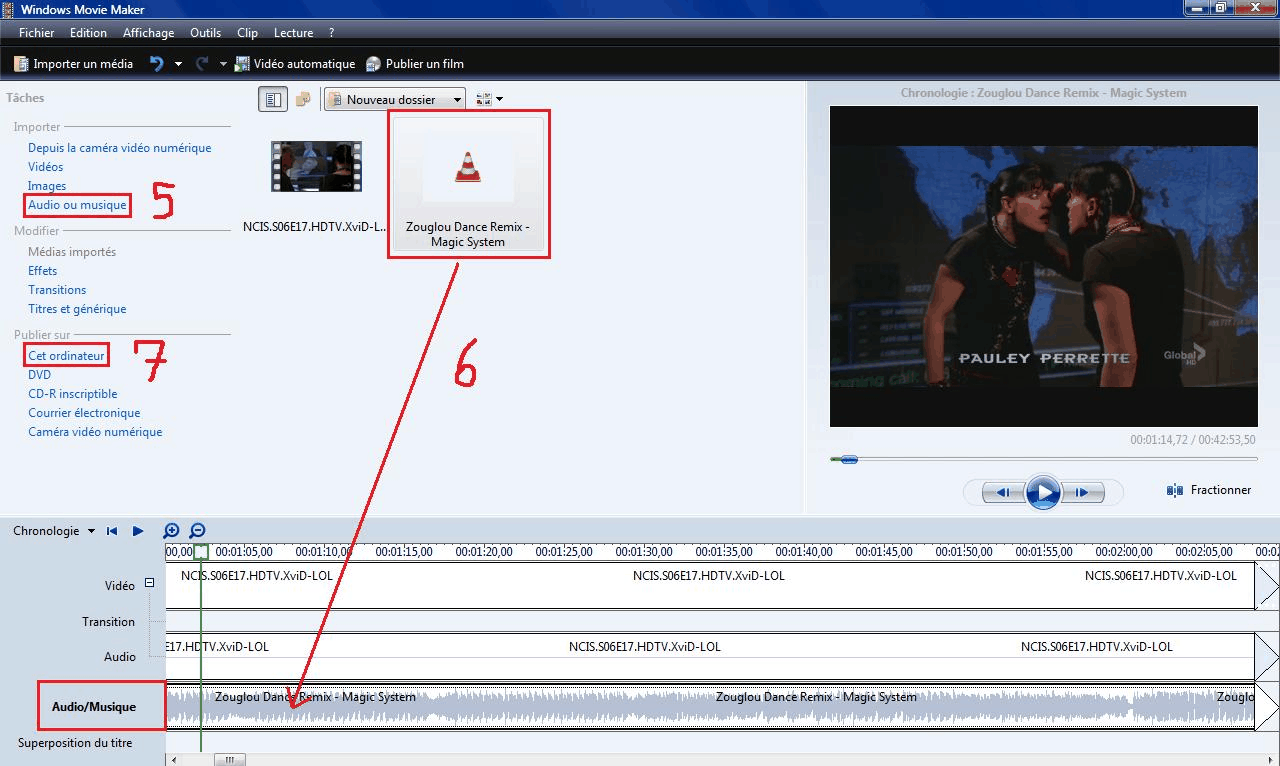
Task: Open the Clip menu
Action: (x=247, y=32)
